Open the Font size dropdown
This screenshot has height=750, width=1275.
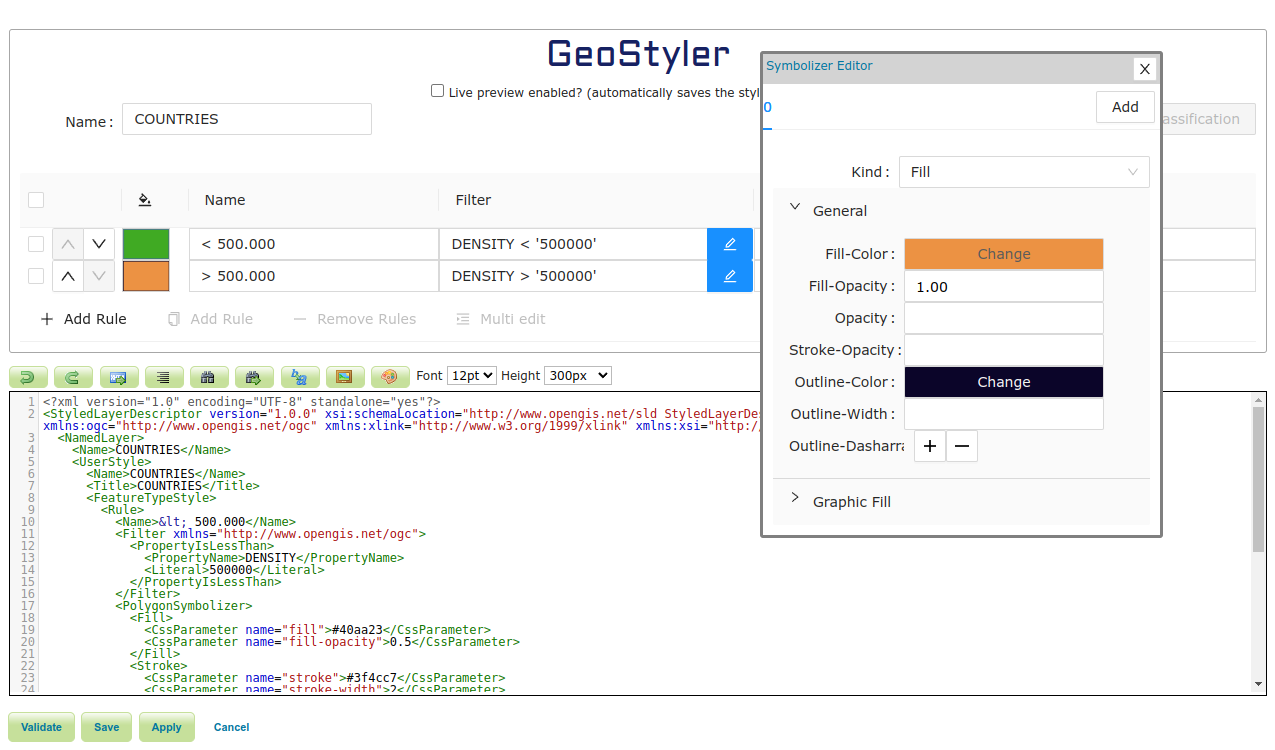472,376
